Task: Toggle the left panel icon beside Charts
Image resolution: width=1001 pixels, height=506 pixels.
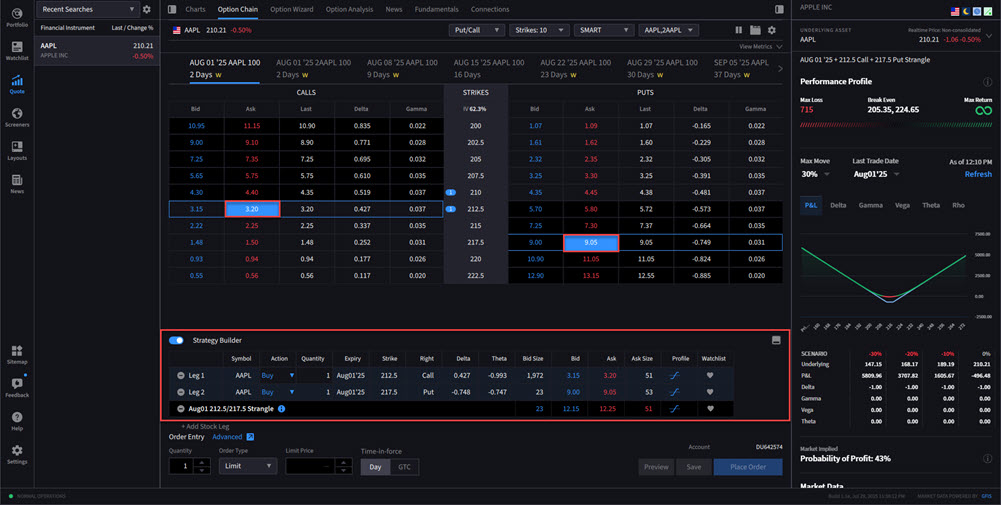Action: click(172, 10)
